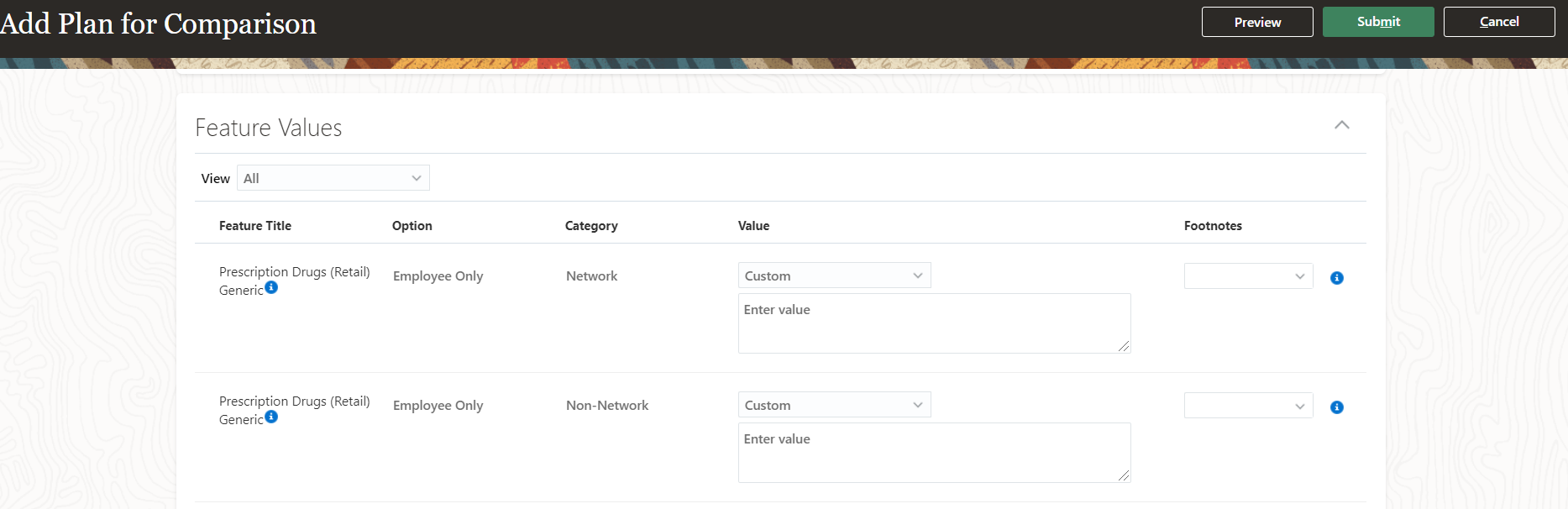Submit the plan for comparison

point(1377,22)
